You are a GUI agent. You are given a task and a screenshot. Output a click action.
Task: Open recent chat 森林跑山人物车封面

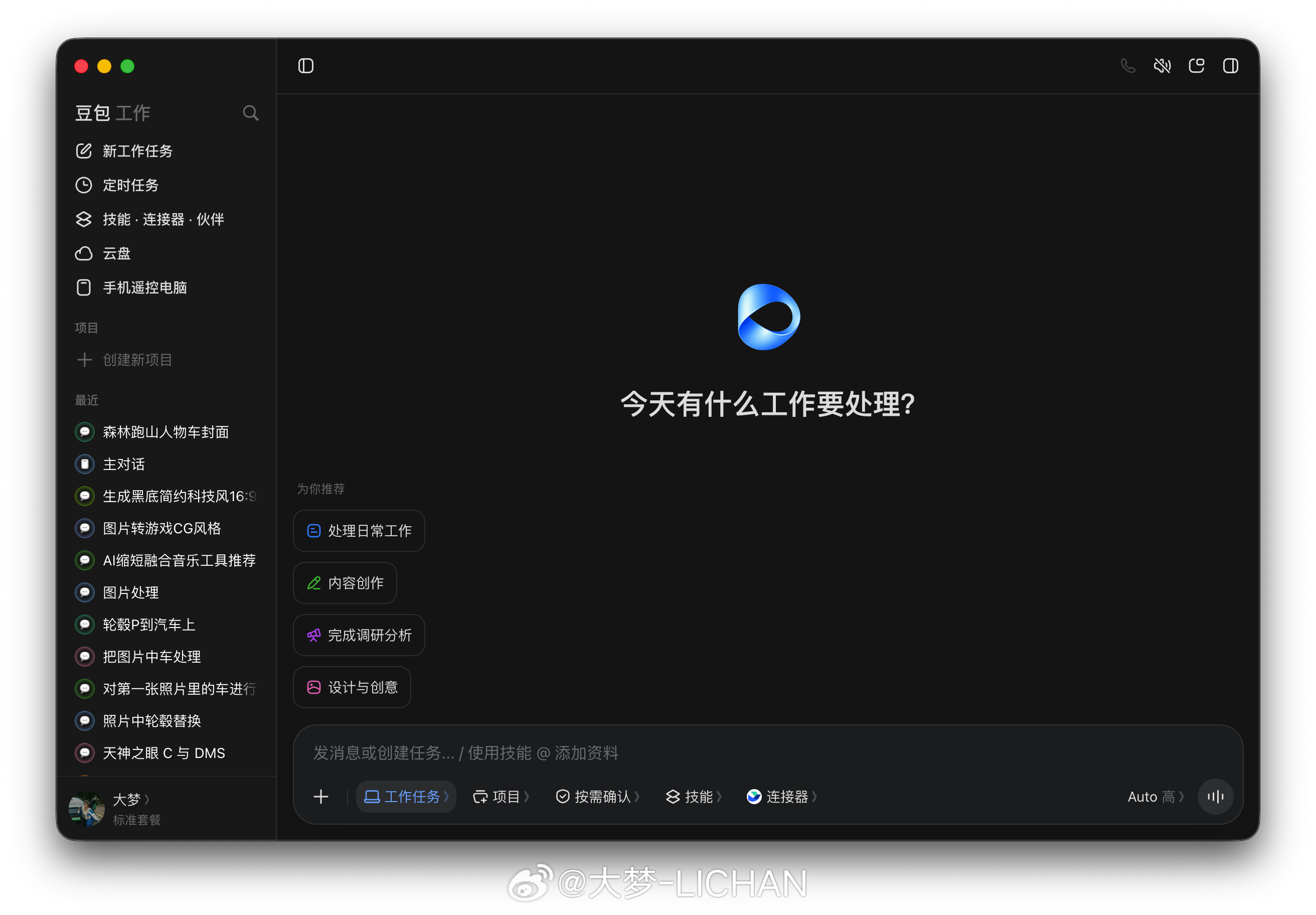[166, 432]
